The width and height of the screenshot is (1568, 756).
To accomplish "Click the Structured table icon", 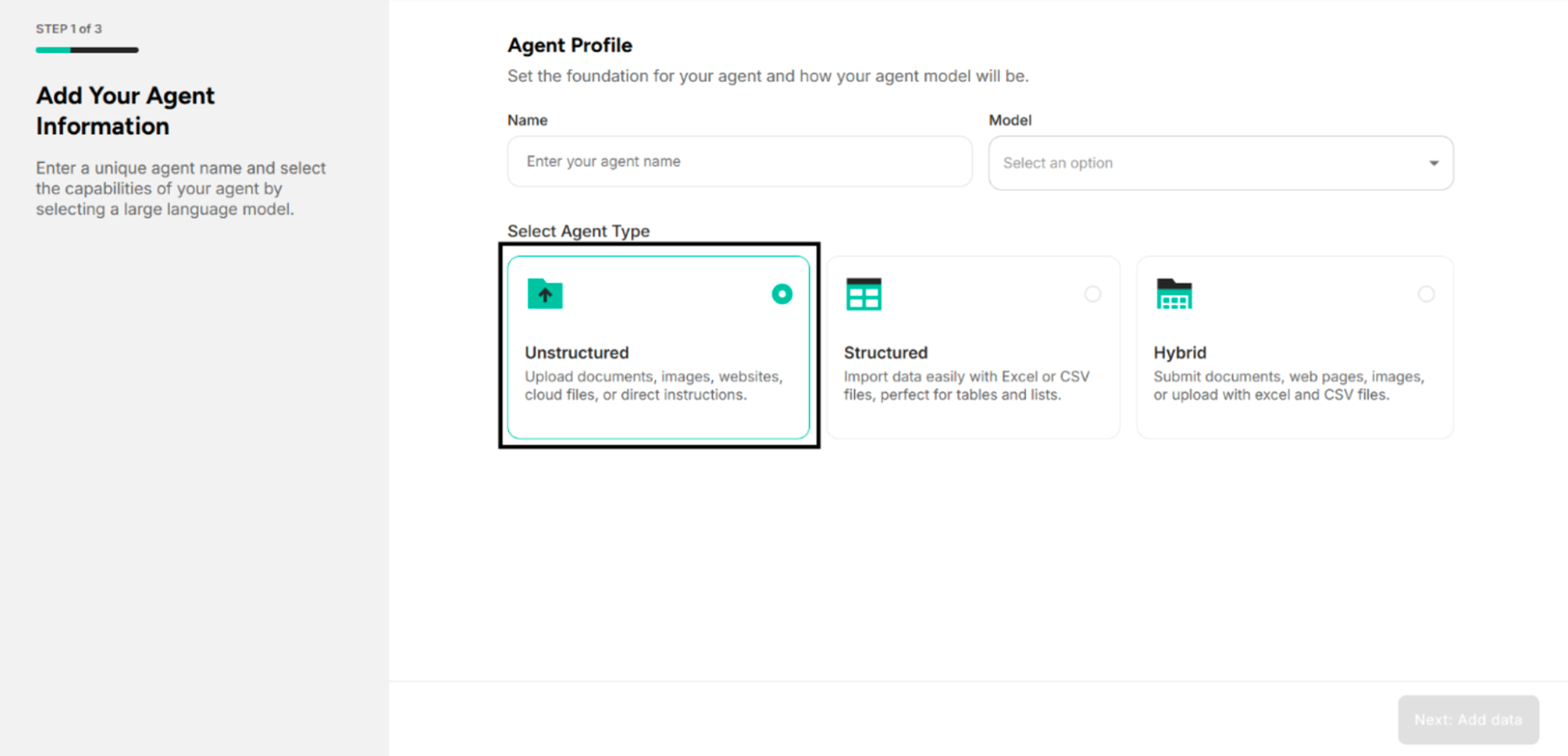I will point(863,294).
